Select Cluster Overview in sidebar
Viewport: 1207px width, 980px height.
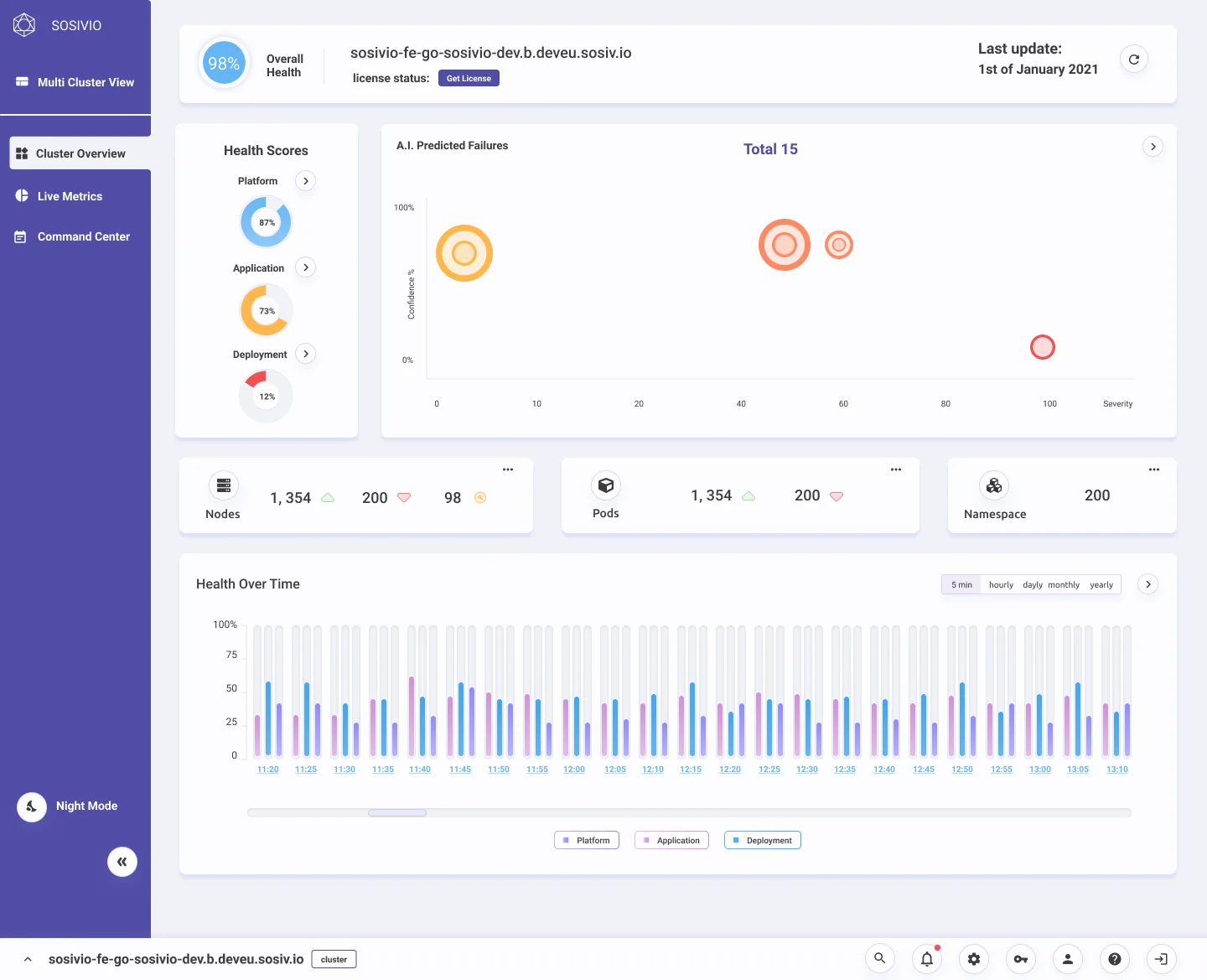80,153
